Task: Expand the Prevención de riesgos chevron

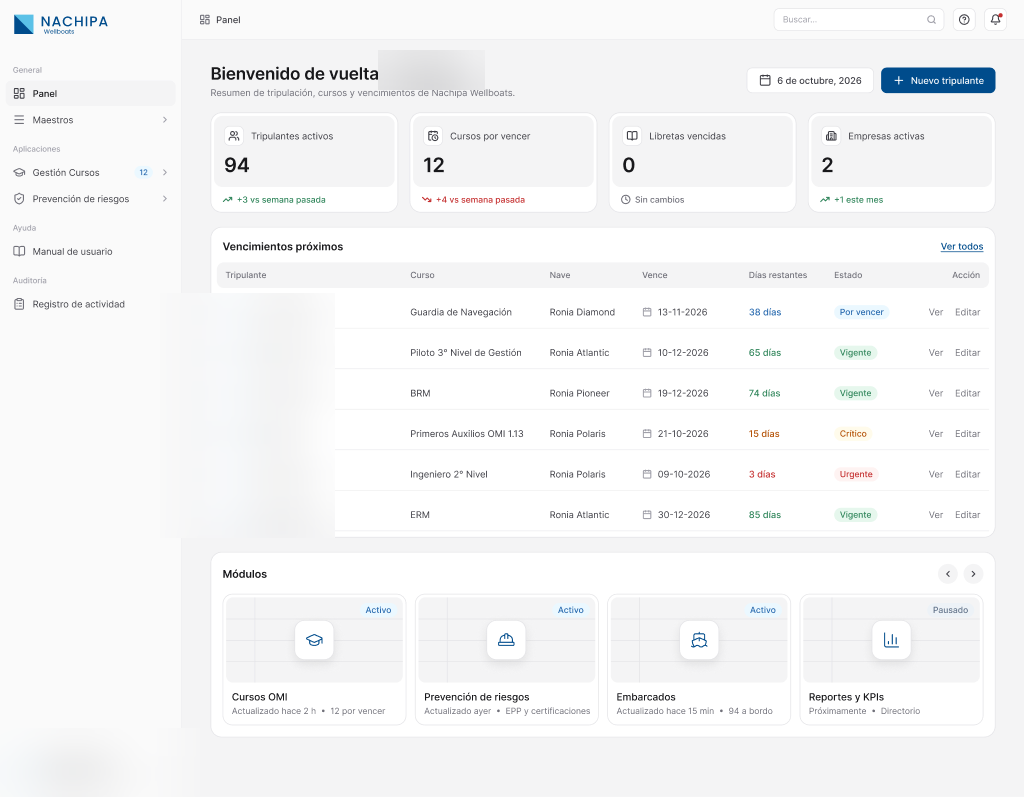Action: click(x=165, y=199)
